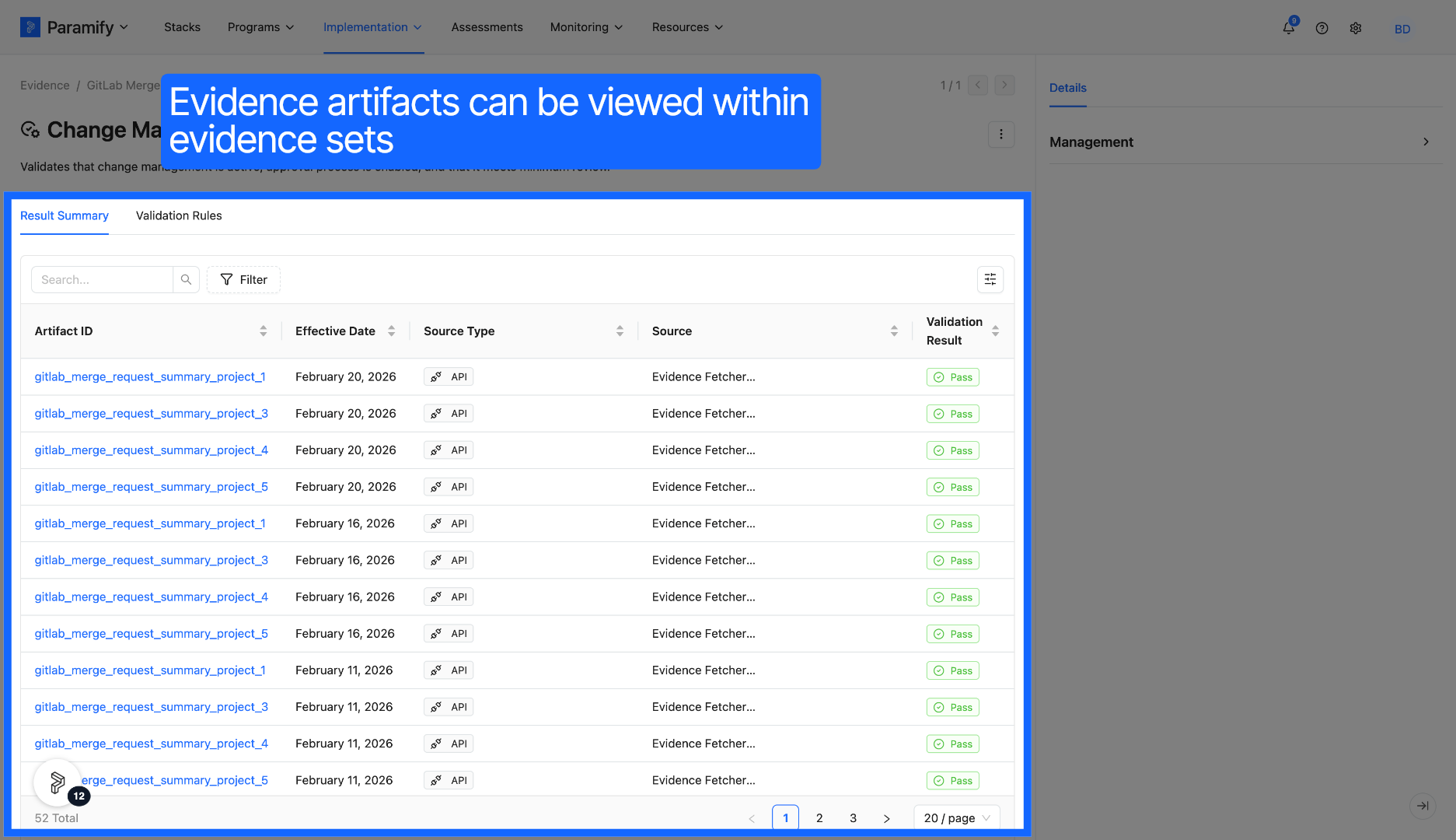This screenshot has height=840, width=1456.
Task: Collapse the right details panel
Action: pos(1422,806)
